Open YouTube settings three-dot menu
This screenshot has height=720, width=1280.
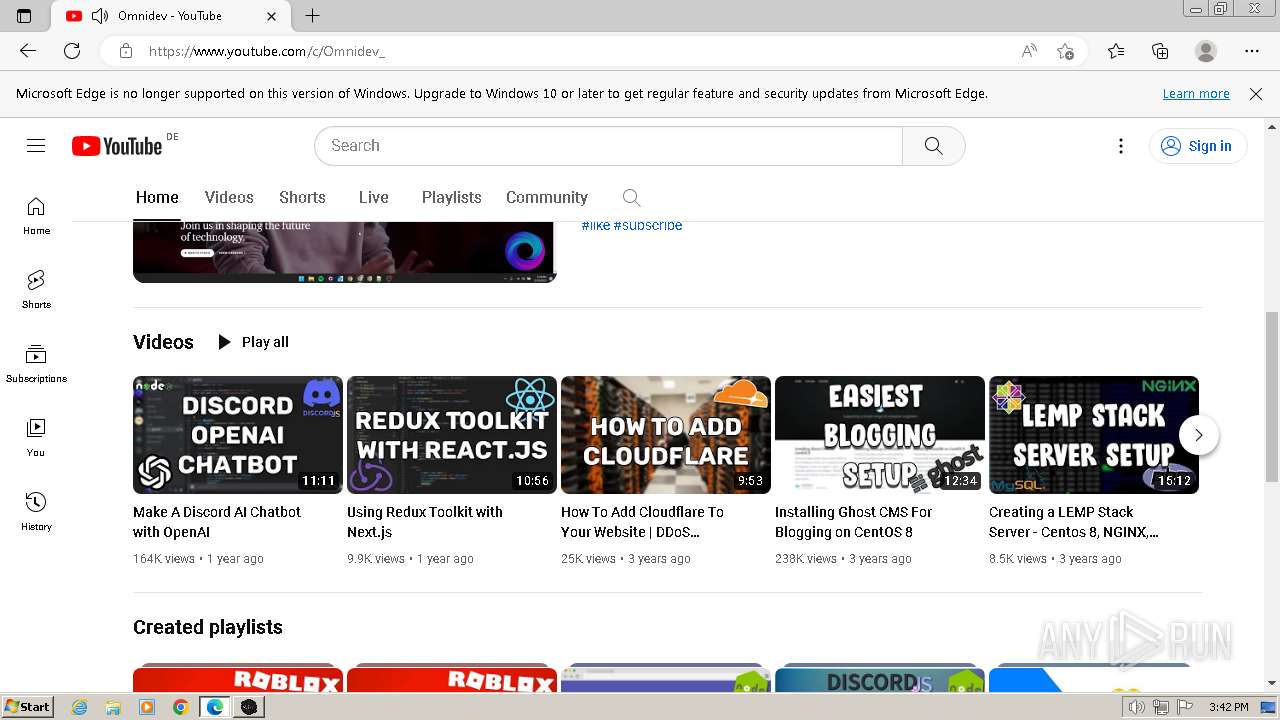pos(1121,146)
